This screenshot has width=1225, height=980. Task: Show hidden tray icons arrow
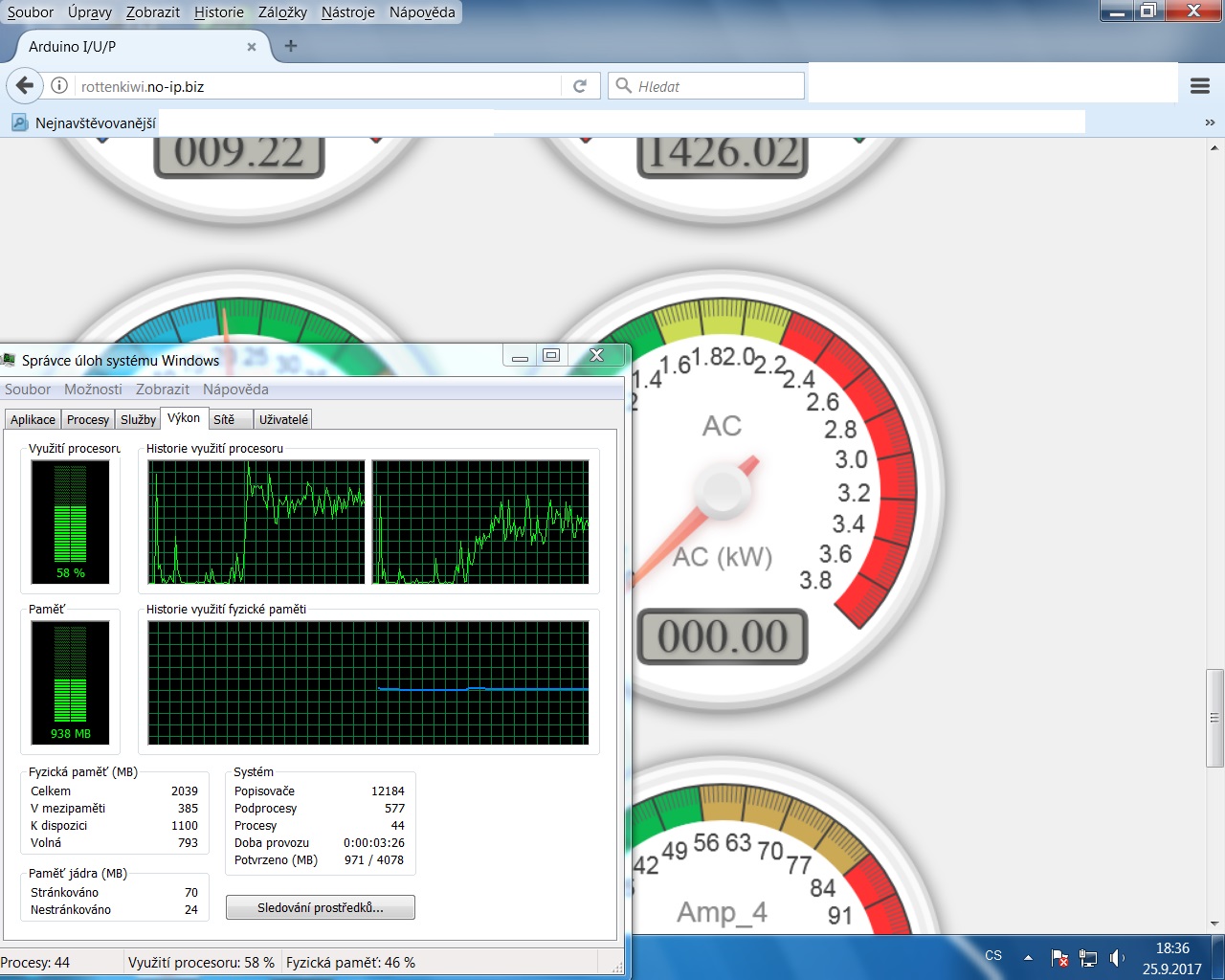[1028, 957]
